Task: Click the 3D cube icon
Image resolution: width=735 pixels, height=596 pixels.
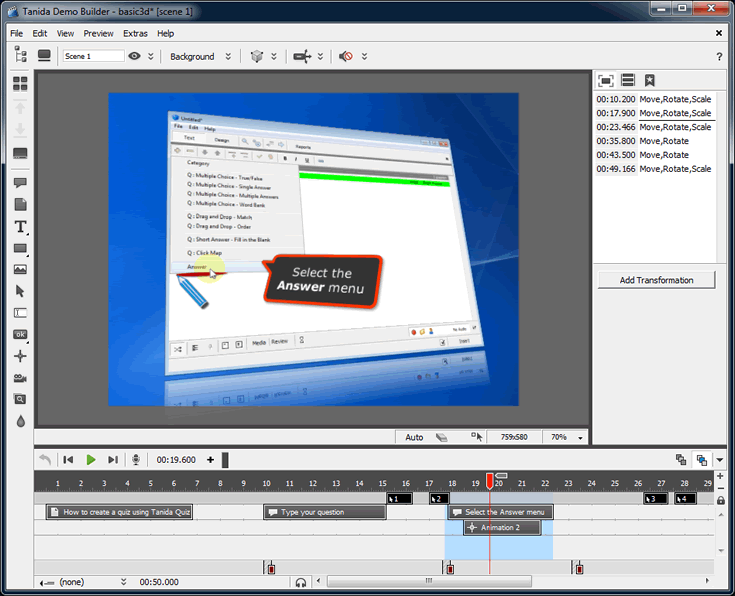Action: 257,56
